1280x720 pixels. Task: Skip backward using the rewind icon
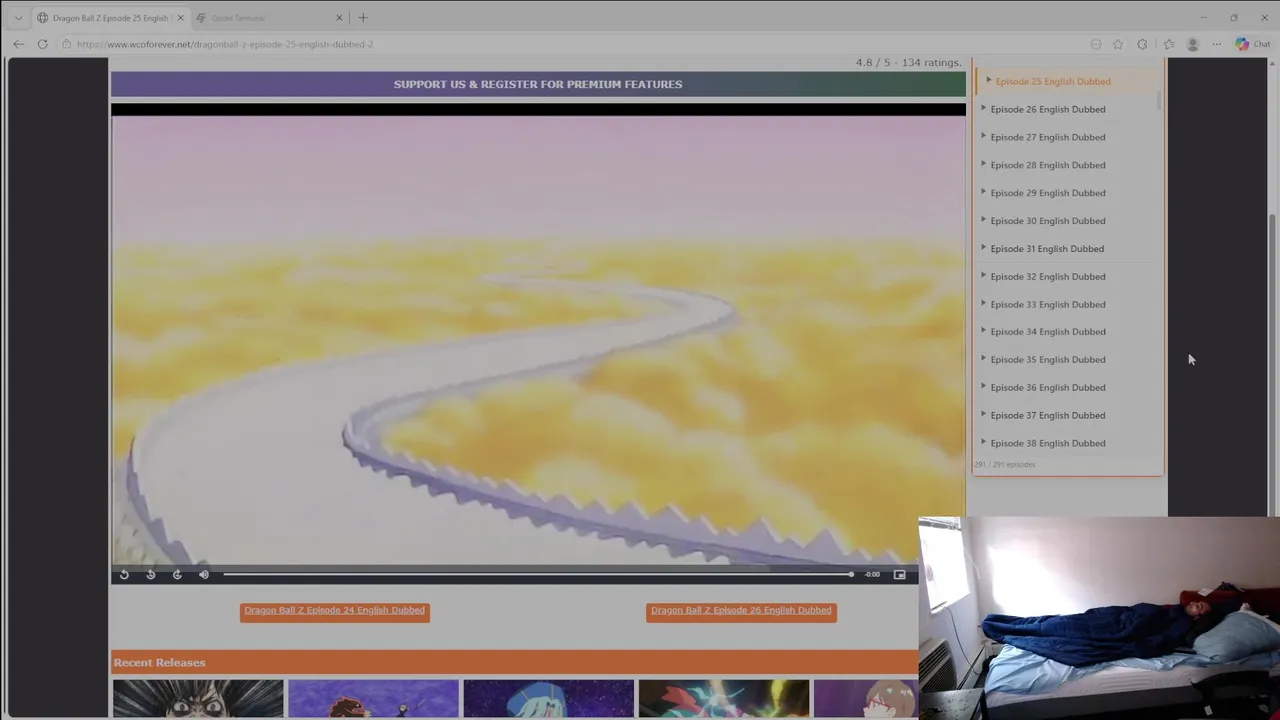(151, 574)
